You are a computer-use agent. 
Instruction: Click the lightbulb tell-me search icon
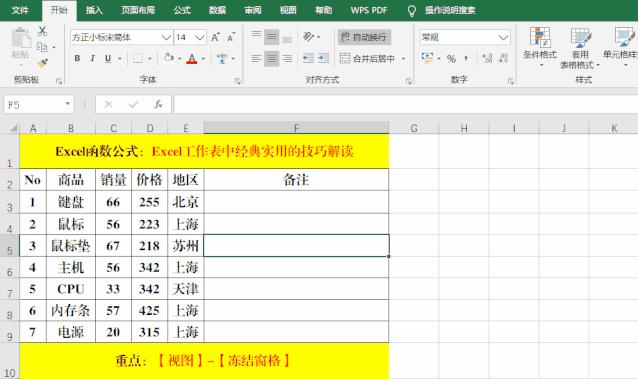pos(412,11)
